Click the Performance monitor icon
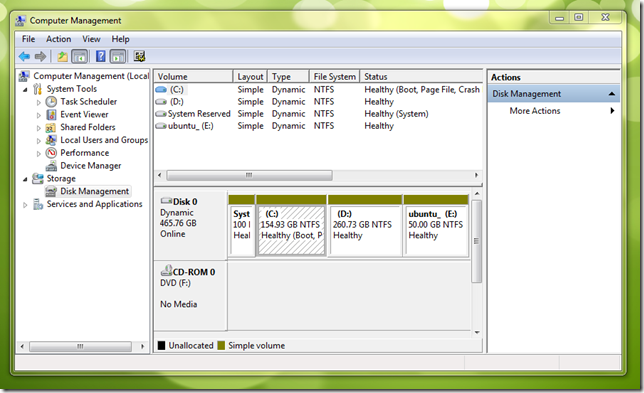The height and width of the screenshot is (393, 644). pos(51,153)
